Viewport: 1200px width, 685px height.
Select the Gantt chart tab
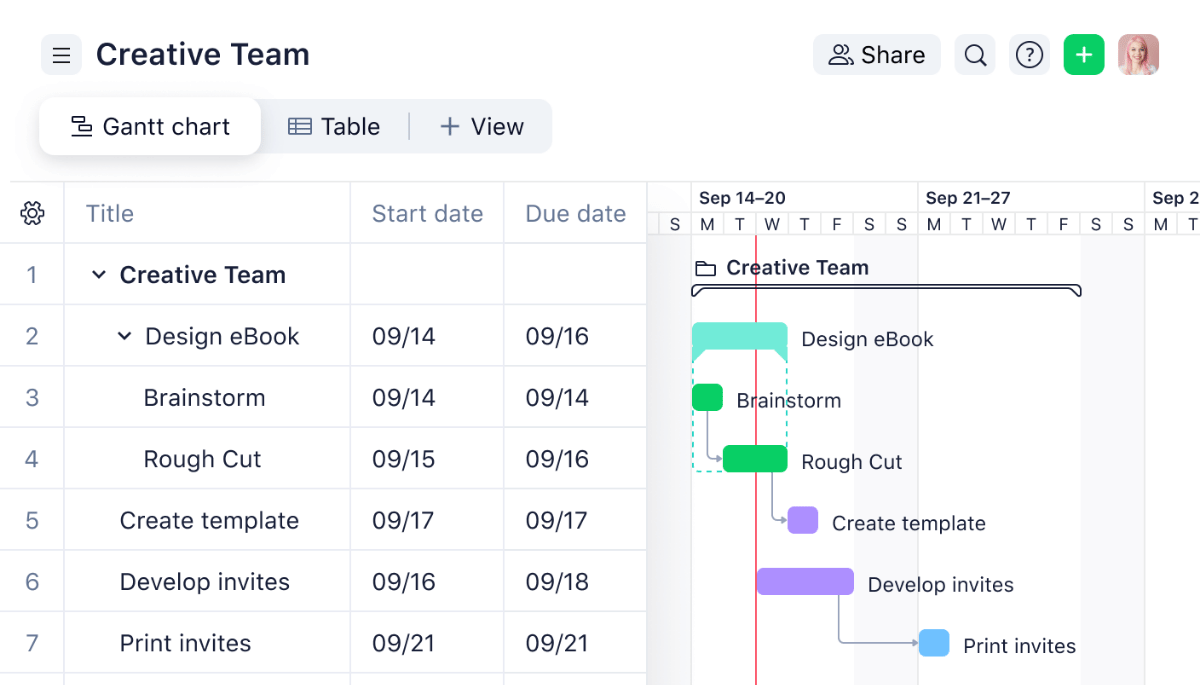coord(150,126)
